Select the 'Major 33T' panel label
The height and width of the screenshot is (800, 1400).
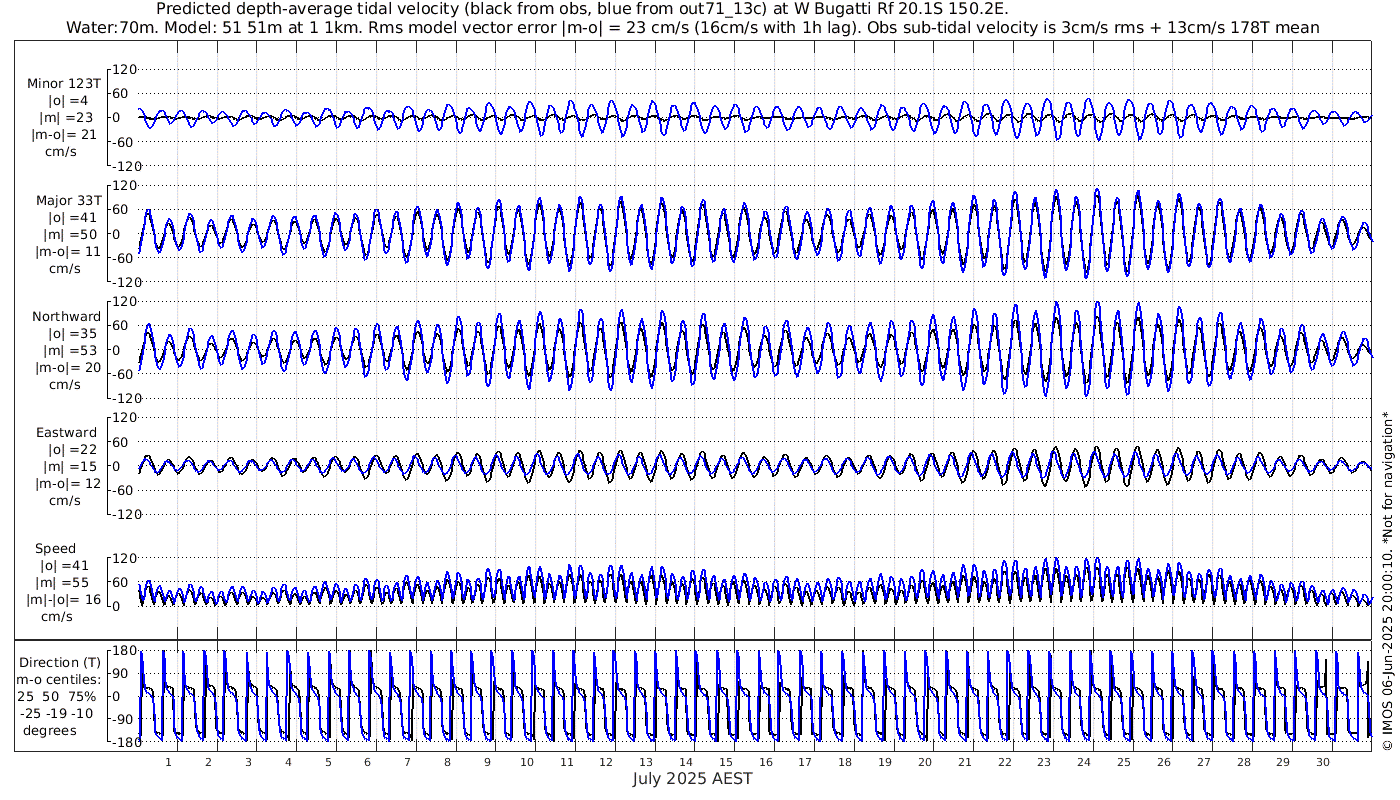[67, 201]
